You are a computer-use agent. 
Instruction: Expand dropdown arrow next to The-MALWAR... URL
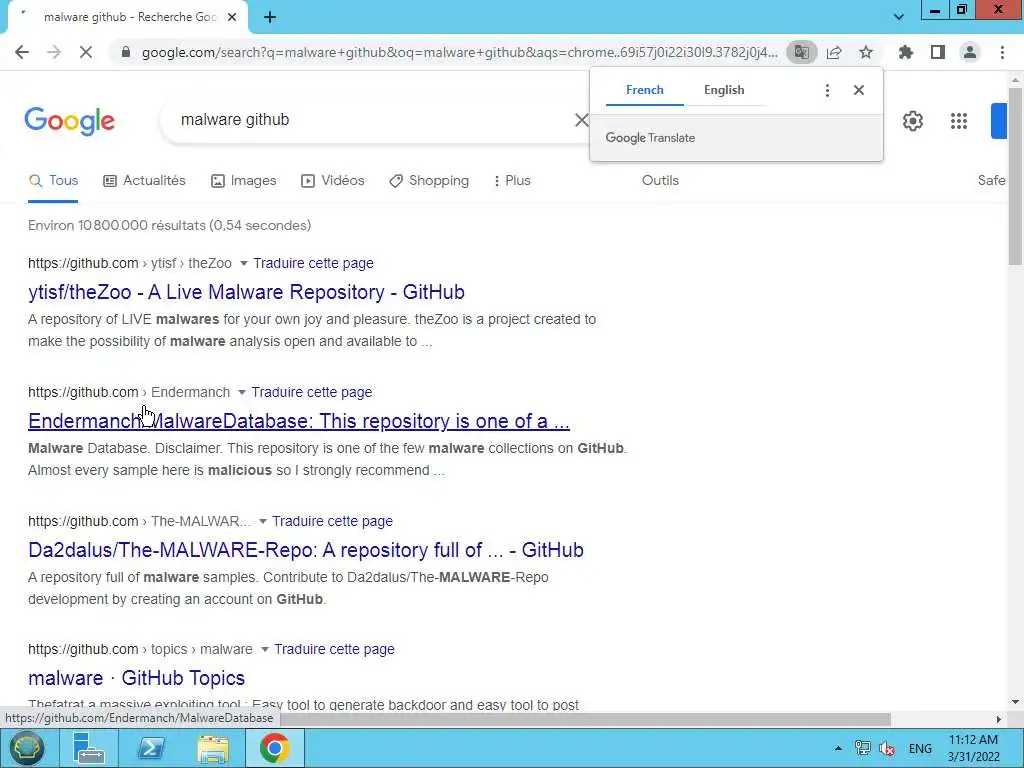pos(263,521)
